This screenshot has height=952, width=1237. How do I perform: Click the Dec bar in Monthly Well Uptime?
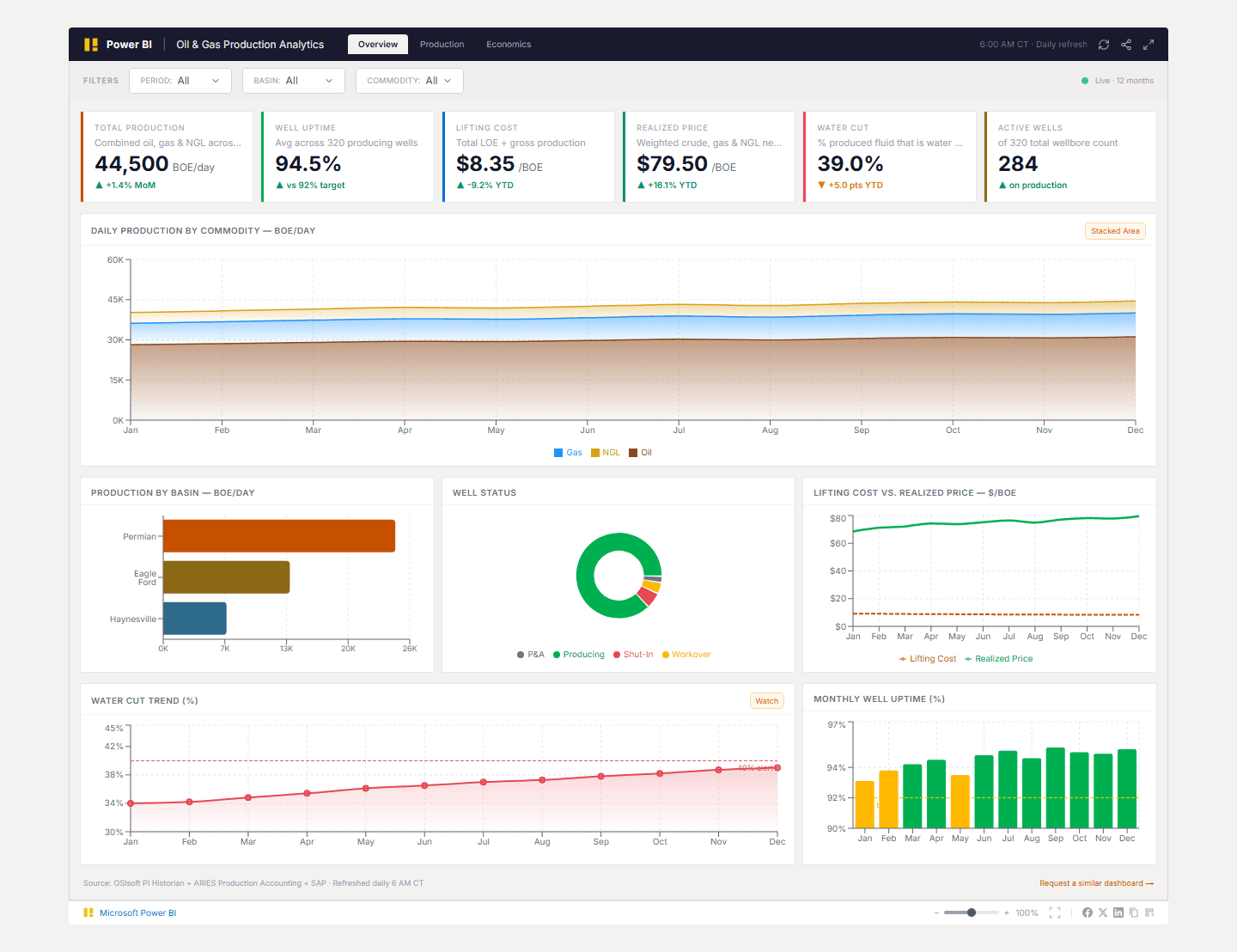click(x=1127, y=789)
